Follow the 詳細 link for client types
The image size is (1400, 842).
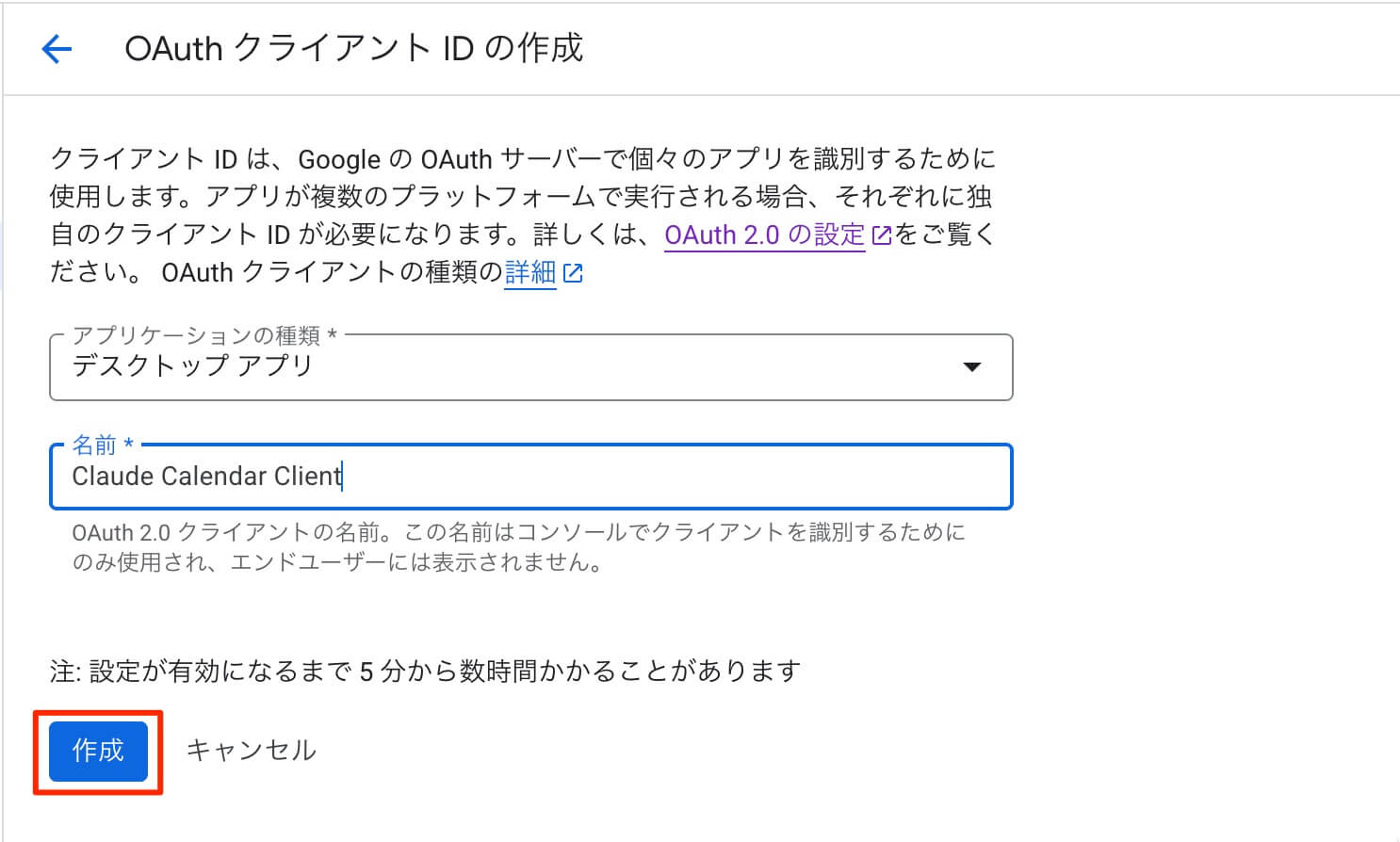point(530,272)
